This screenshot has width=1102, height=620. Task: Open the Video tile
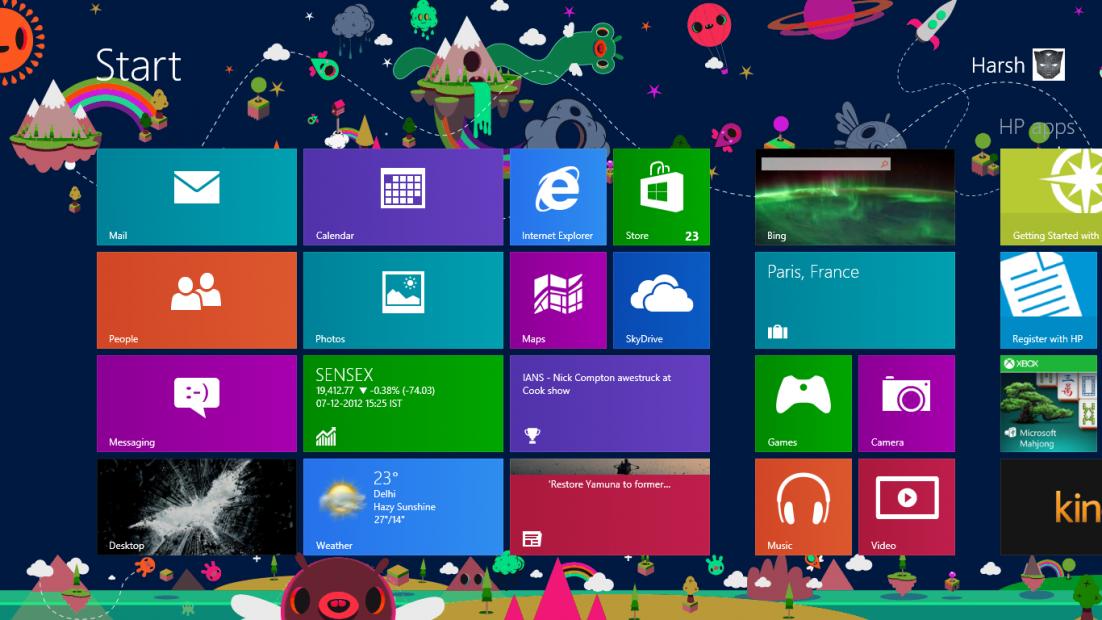point(906,506)
